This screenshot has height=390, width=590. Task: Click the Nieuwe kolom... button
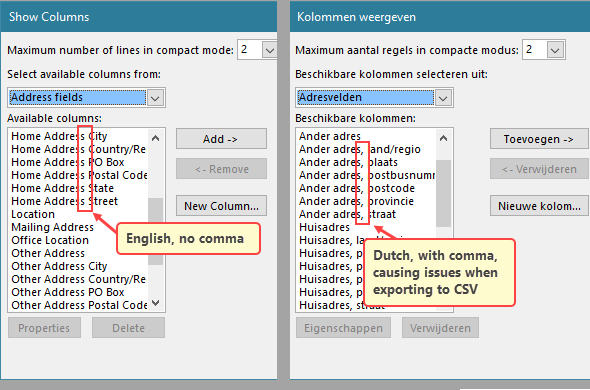coord(539,206)
